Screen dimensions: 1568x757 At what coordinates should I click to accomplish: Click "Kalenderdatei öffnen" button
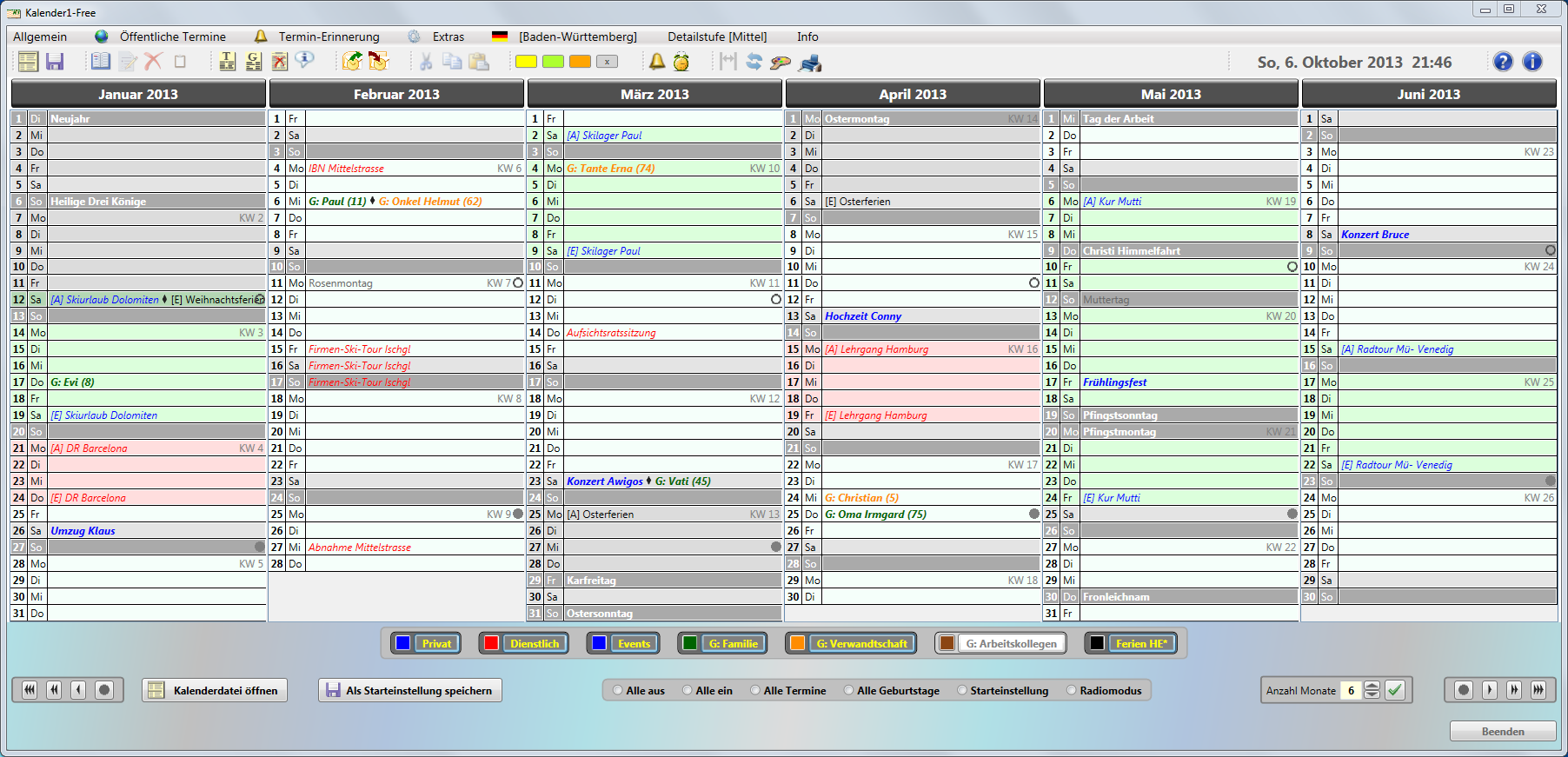click(x=215, y=691)
